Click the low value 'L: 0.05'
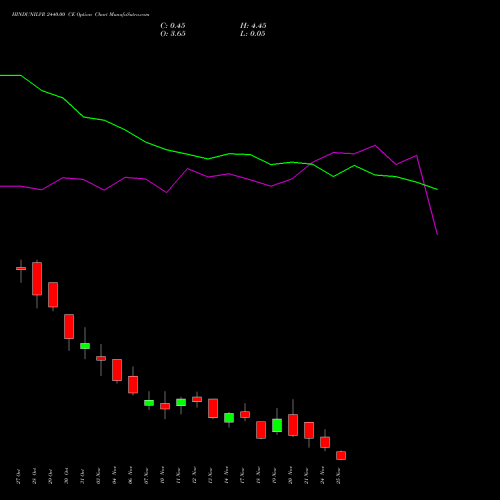 [253, 34]
